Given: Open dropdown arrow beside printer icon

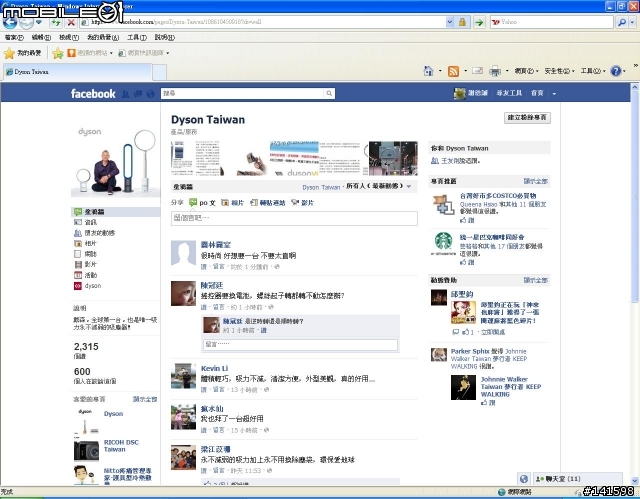Looking at the screenshot, I should pos(507,71).
